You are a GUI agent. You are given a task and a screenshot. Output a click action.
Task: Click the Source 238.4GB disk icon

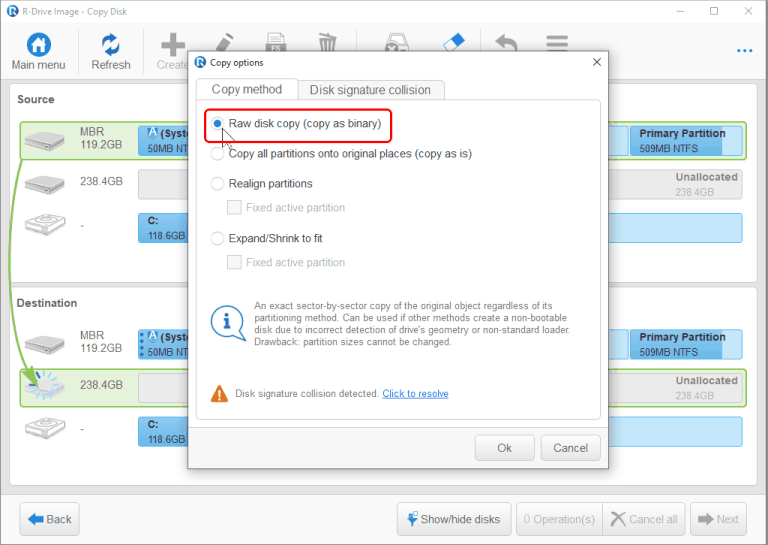point(45,184)
